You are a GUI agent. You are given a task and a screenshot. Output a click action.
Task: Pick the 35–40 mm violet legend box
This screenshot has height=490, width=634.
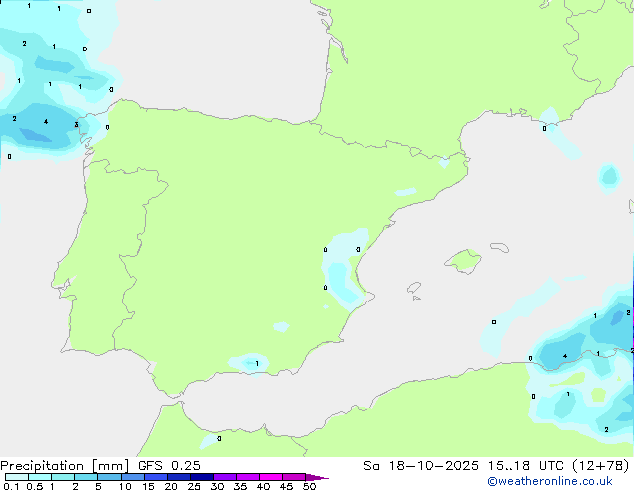247,477
